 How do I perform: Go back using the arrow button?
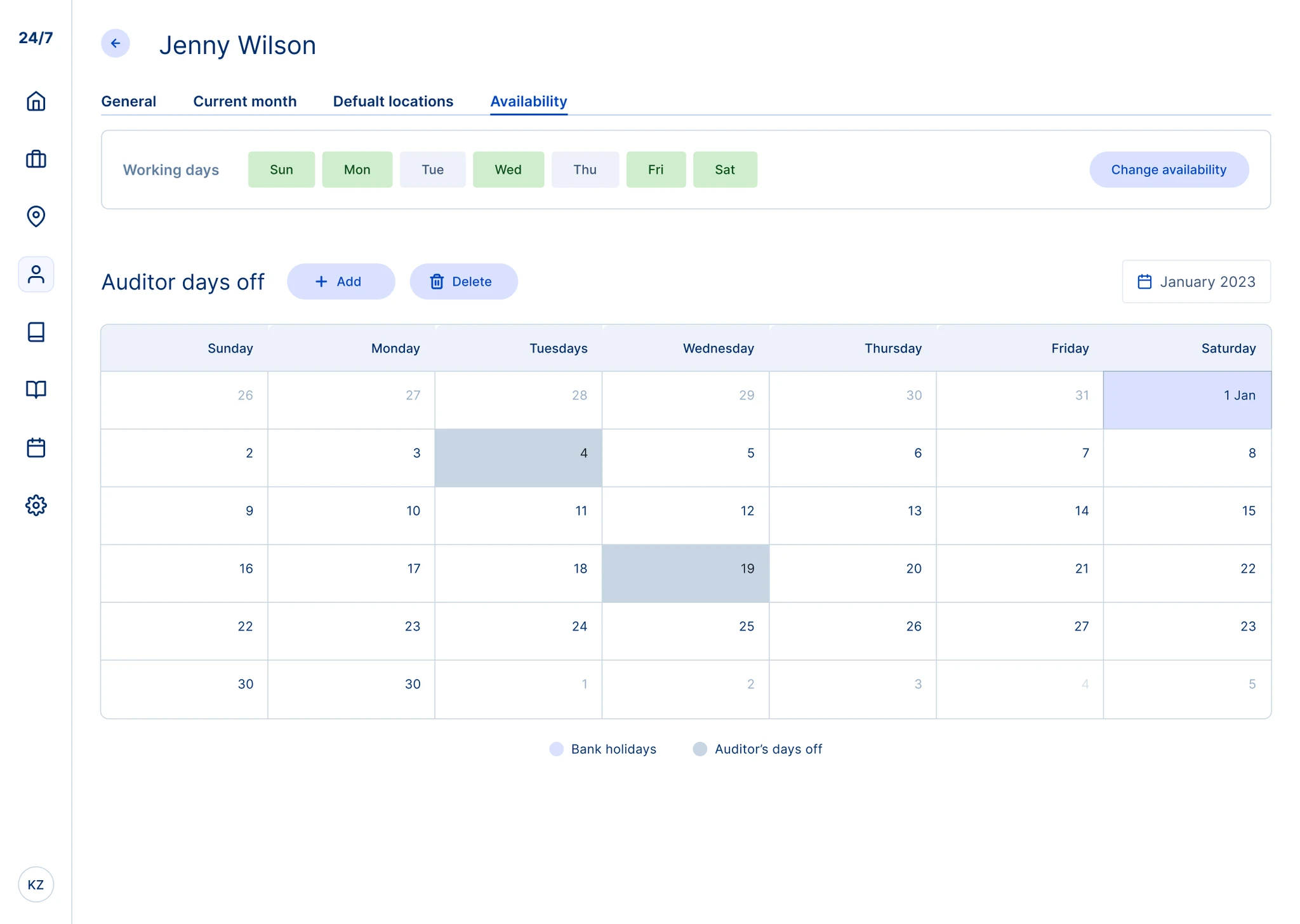tap(116, 43)
